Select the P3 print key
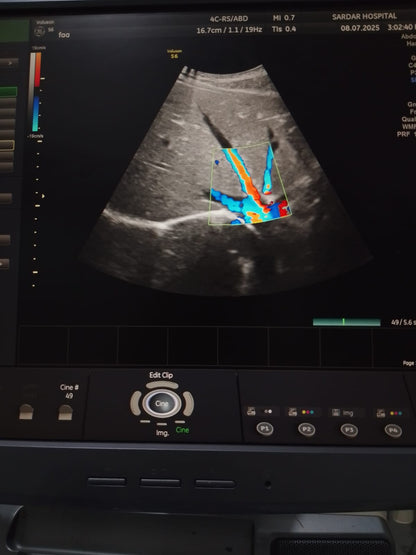 click(349, 430)
